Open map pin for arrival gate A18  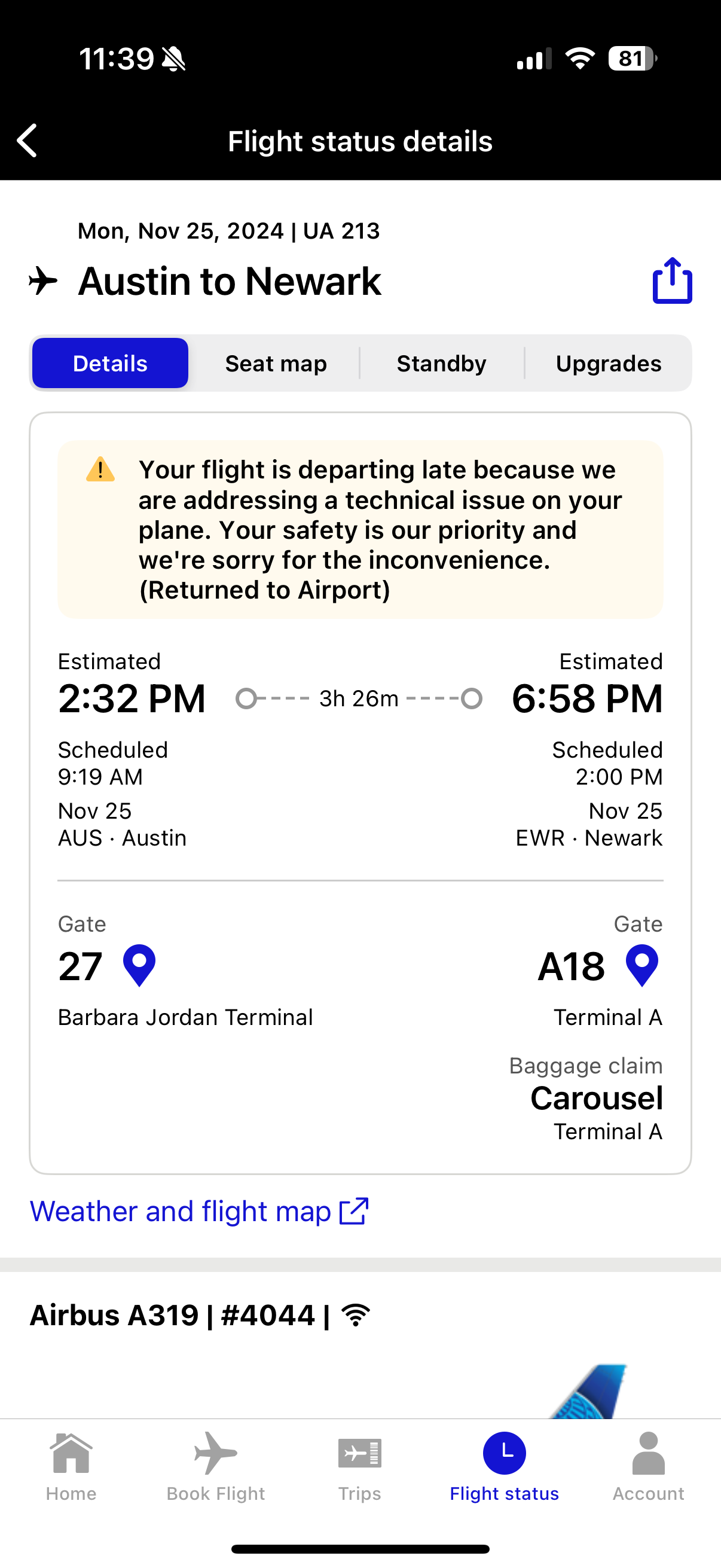pyautogui.click(x=642, y=965)
